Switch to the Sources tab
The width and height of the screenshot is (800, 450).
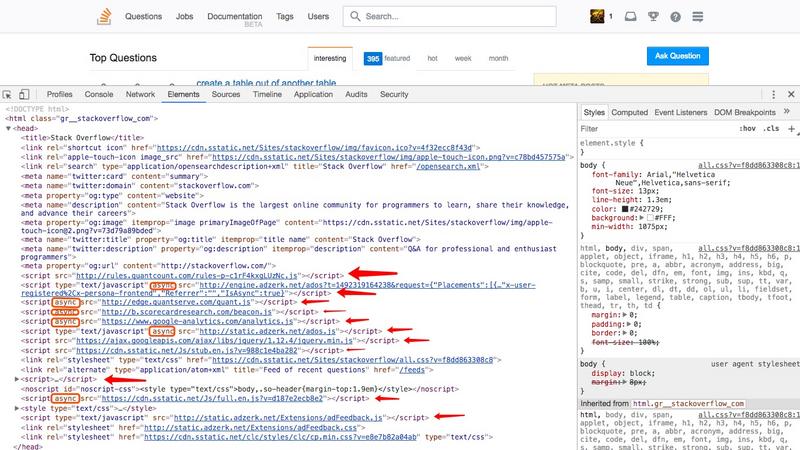tap(226, 94)
